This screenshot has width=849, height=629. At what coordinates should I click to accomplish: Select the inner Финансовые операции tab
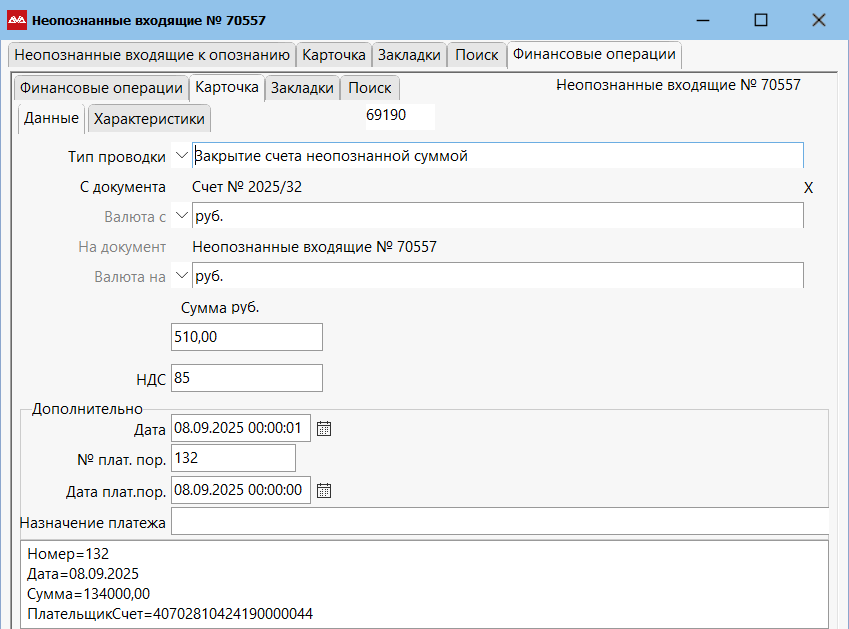coord(101,88)
